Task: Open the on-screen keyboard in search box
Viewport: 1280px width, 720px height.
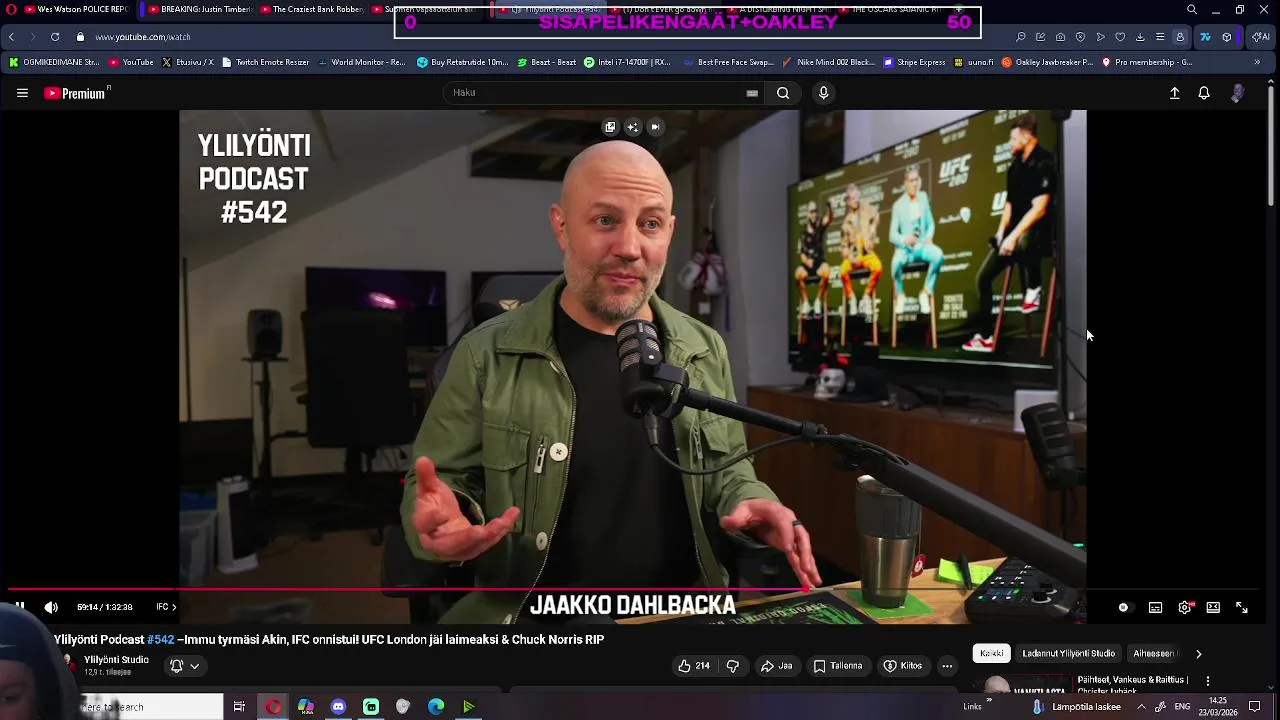Action: point(752,93)
